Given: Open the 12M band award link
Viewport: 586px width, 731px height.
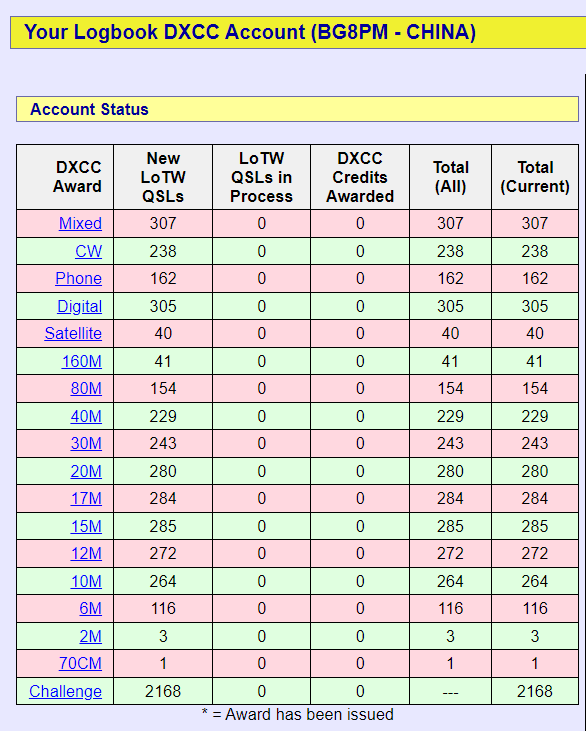Looking at the screenshot, I should pyautogui.click(x=86, y=553).
